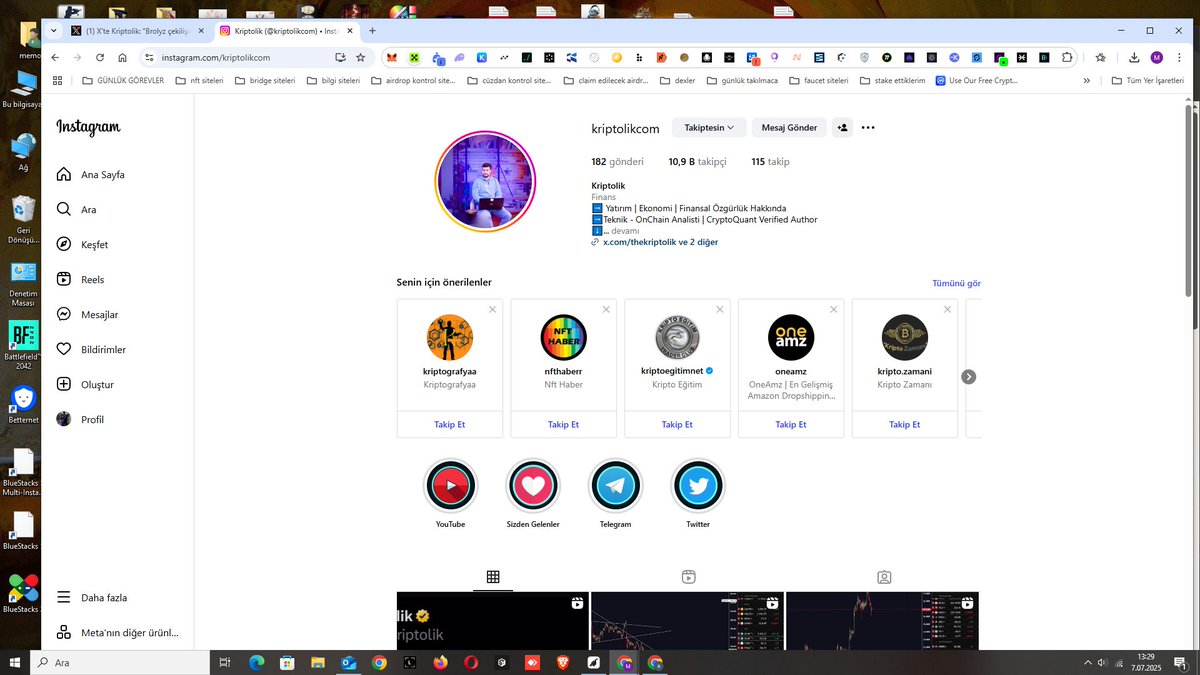Open Profil in the sidebar
This screenshot has width=1200, height=675.
(x=80, y=419)
